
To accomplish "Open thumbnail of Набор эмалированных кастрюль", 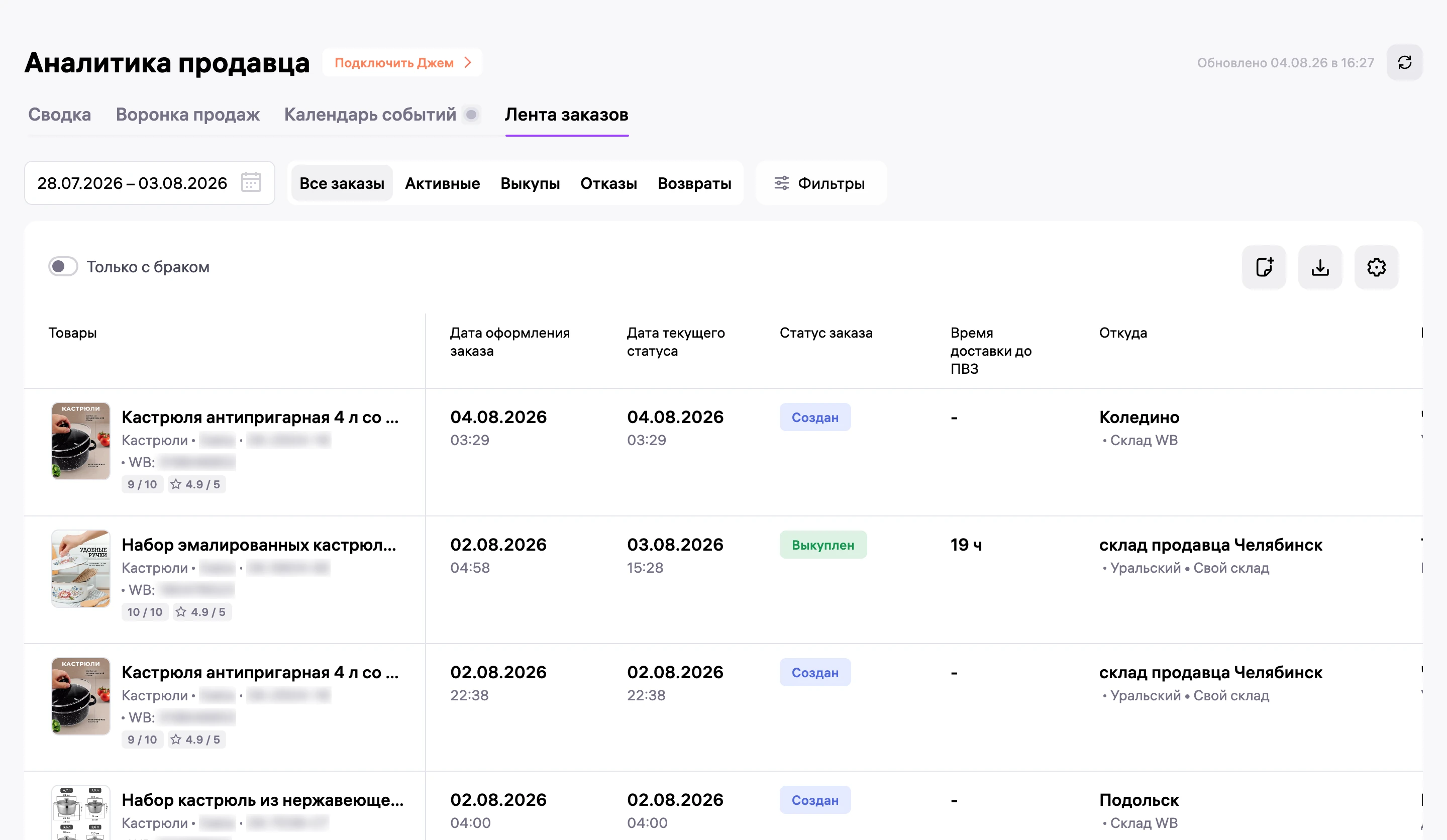I will [81, 568].
